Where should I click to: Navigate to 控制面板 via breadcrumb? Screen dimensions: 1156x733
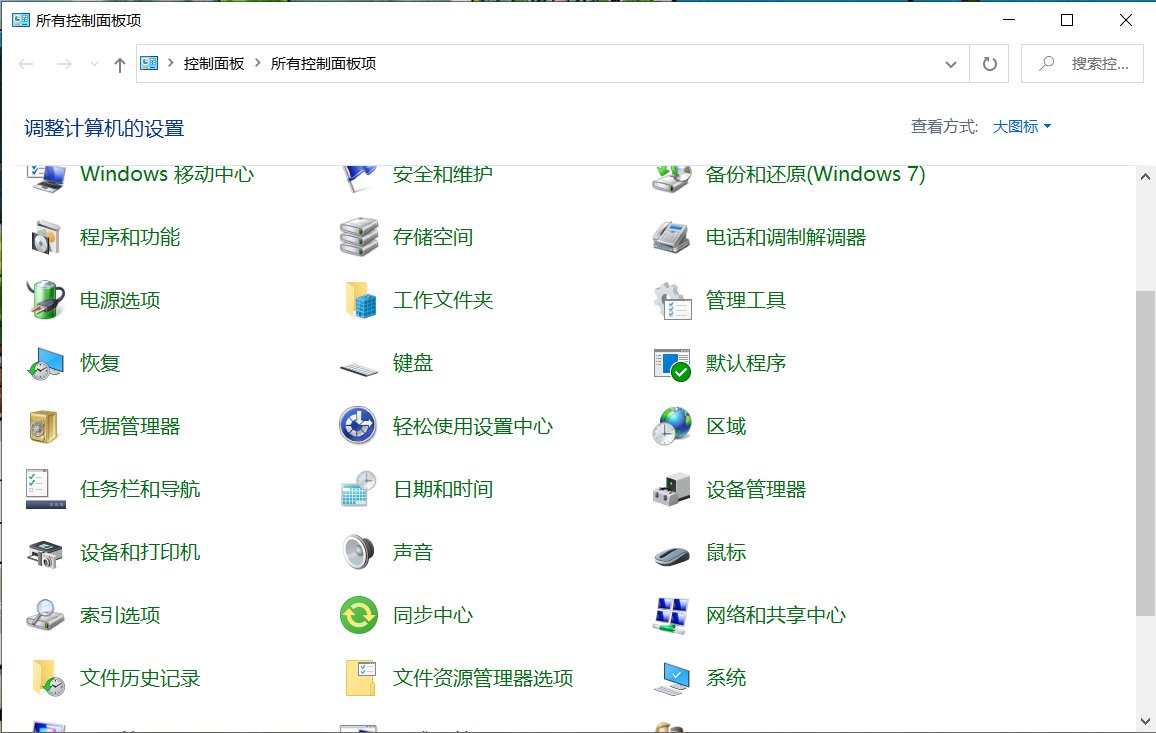coord(212,63)
